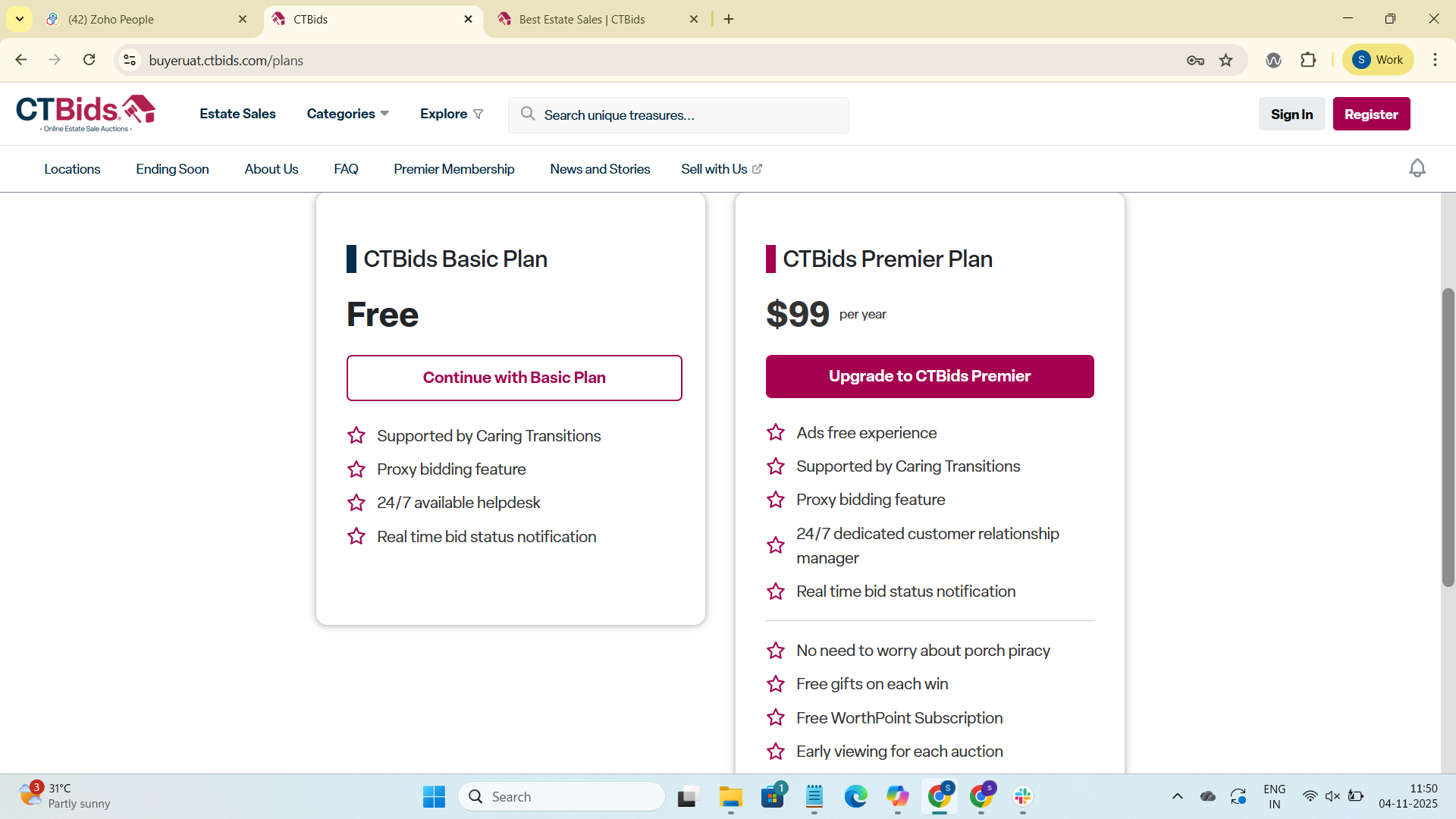
Task: Open the Explore filter dropdown
Action: click(451, 114)
